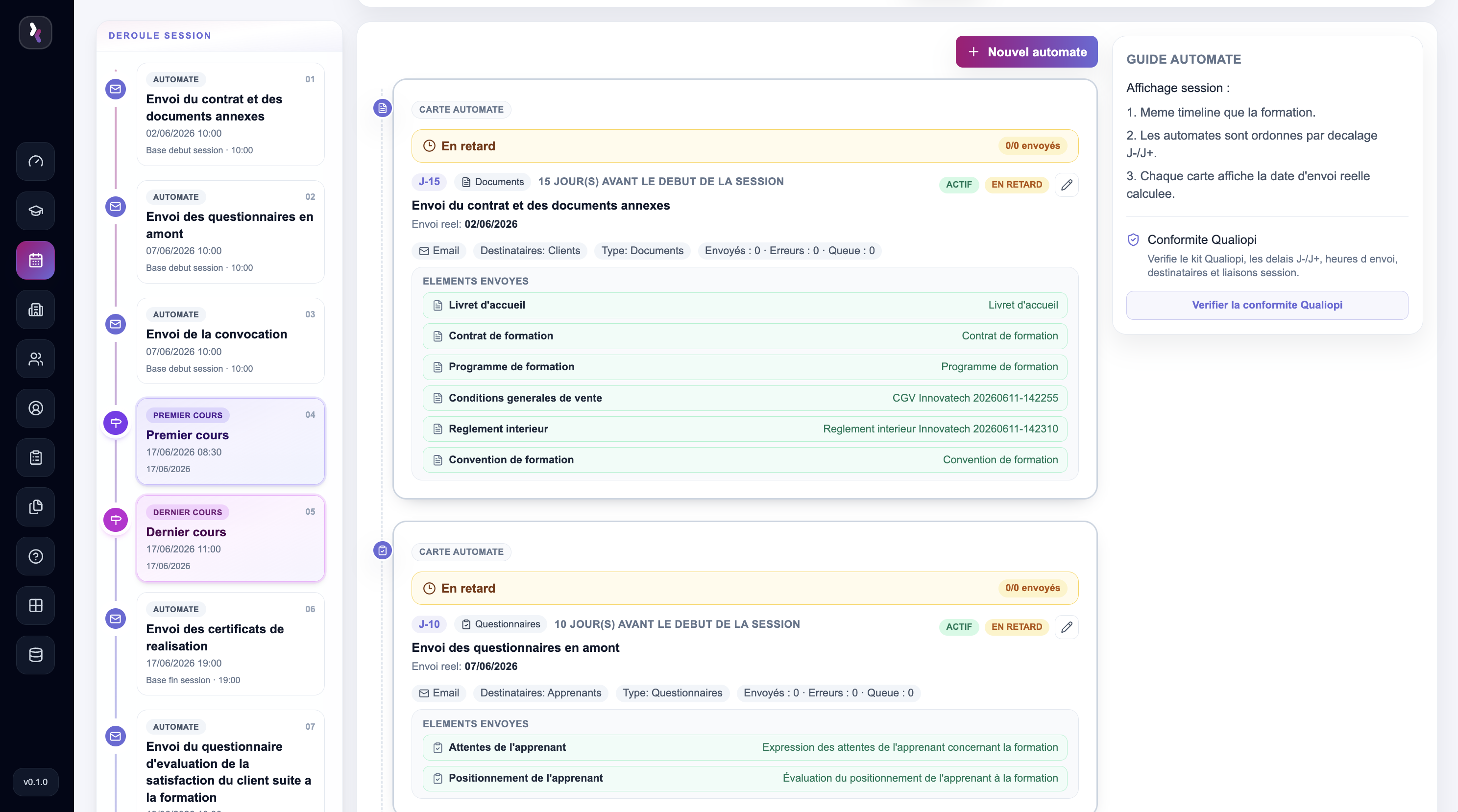Click the Dernier cours signpost marker
The width and height of the screenshot is (1458, 812).
[x=116, y=520]
